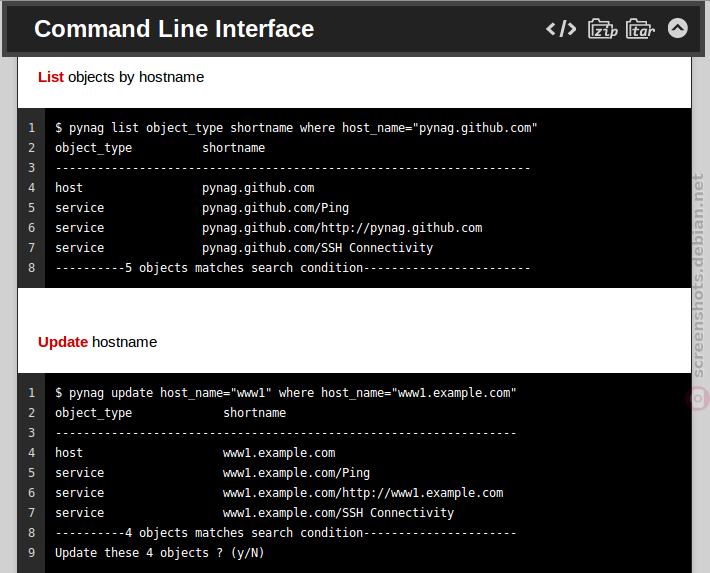Click the pynag.github.com/Ping service line
This screenshot has width=710, height=573.
coord(202,208)
